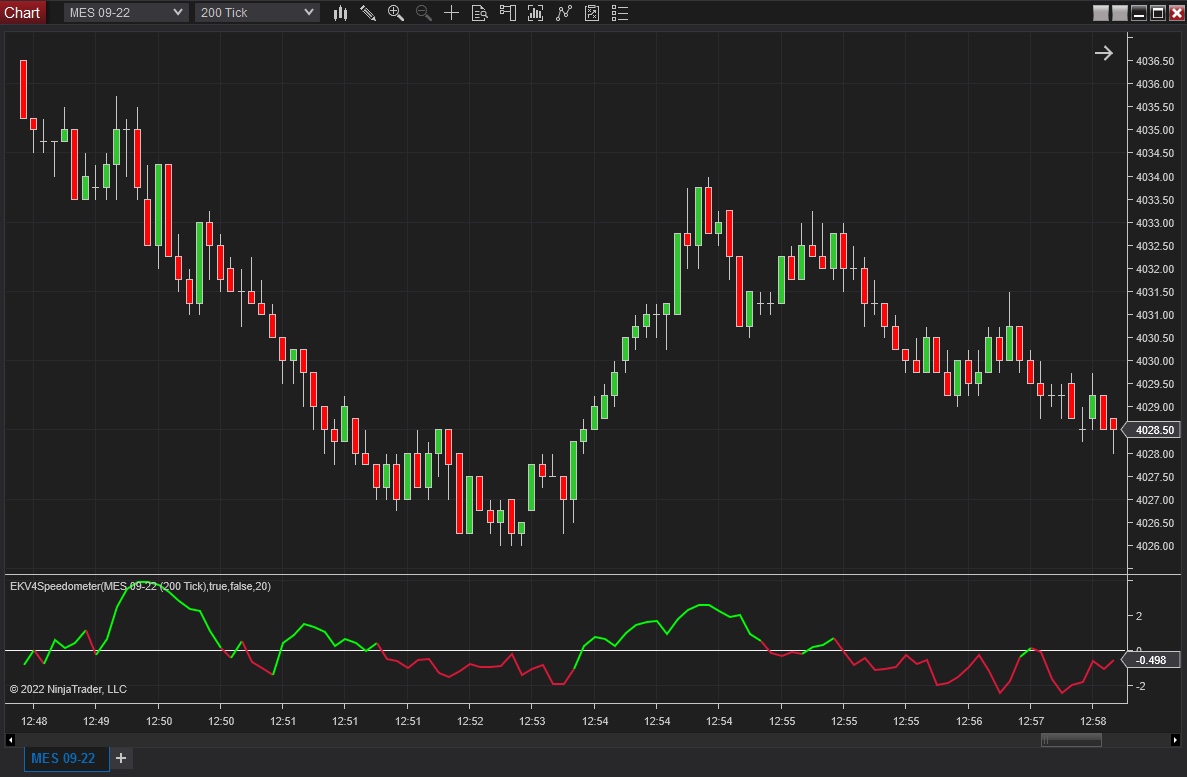Open the drawing tools pencil icon
Screen dimensions: 1187x777
(x=368, y=13)
